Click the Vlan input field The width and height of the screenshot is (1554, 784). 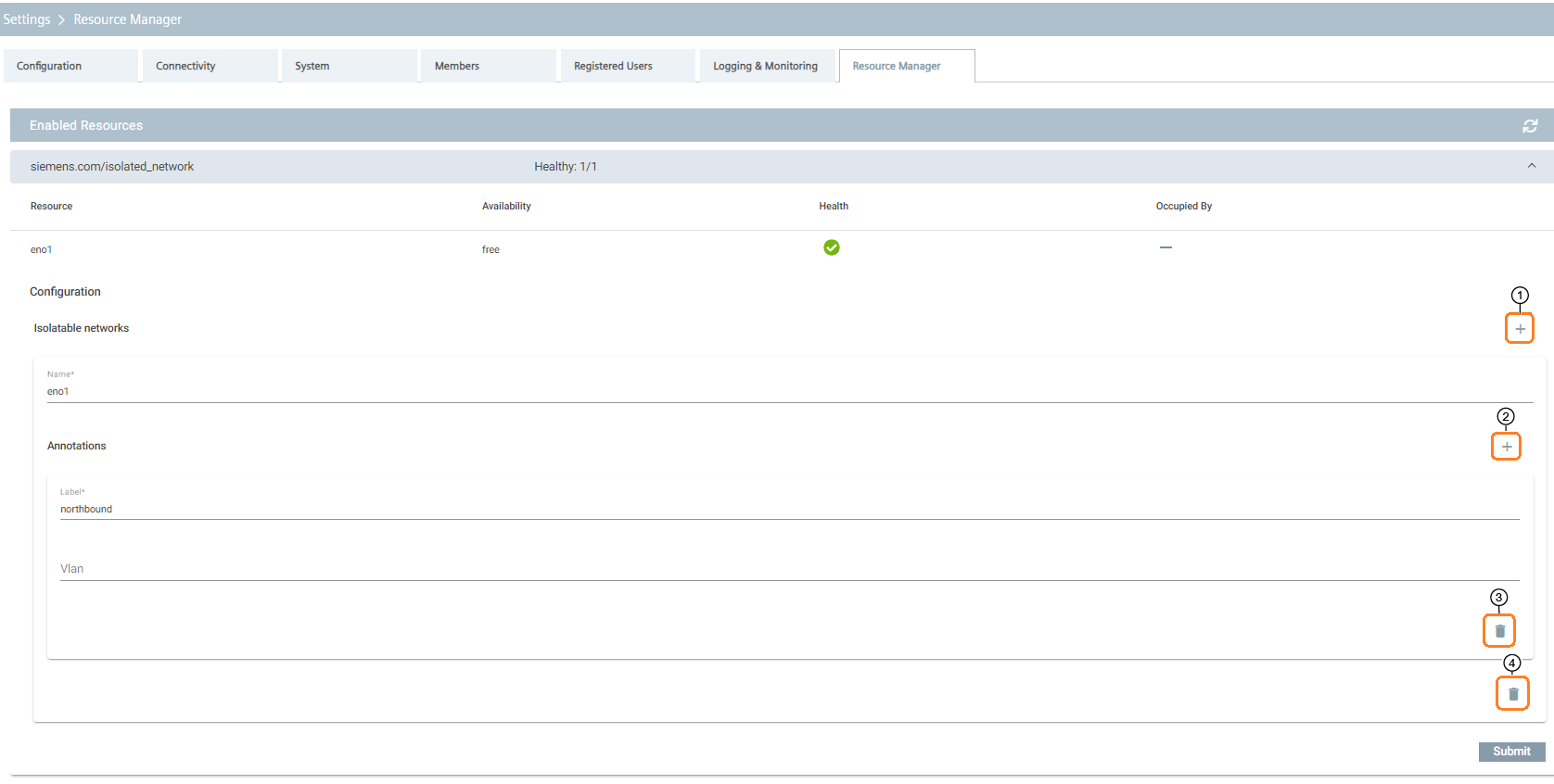pyautogui.click(x=788, y=569)
